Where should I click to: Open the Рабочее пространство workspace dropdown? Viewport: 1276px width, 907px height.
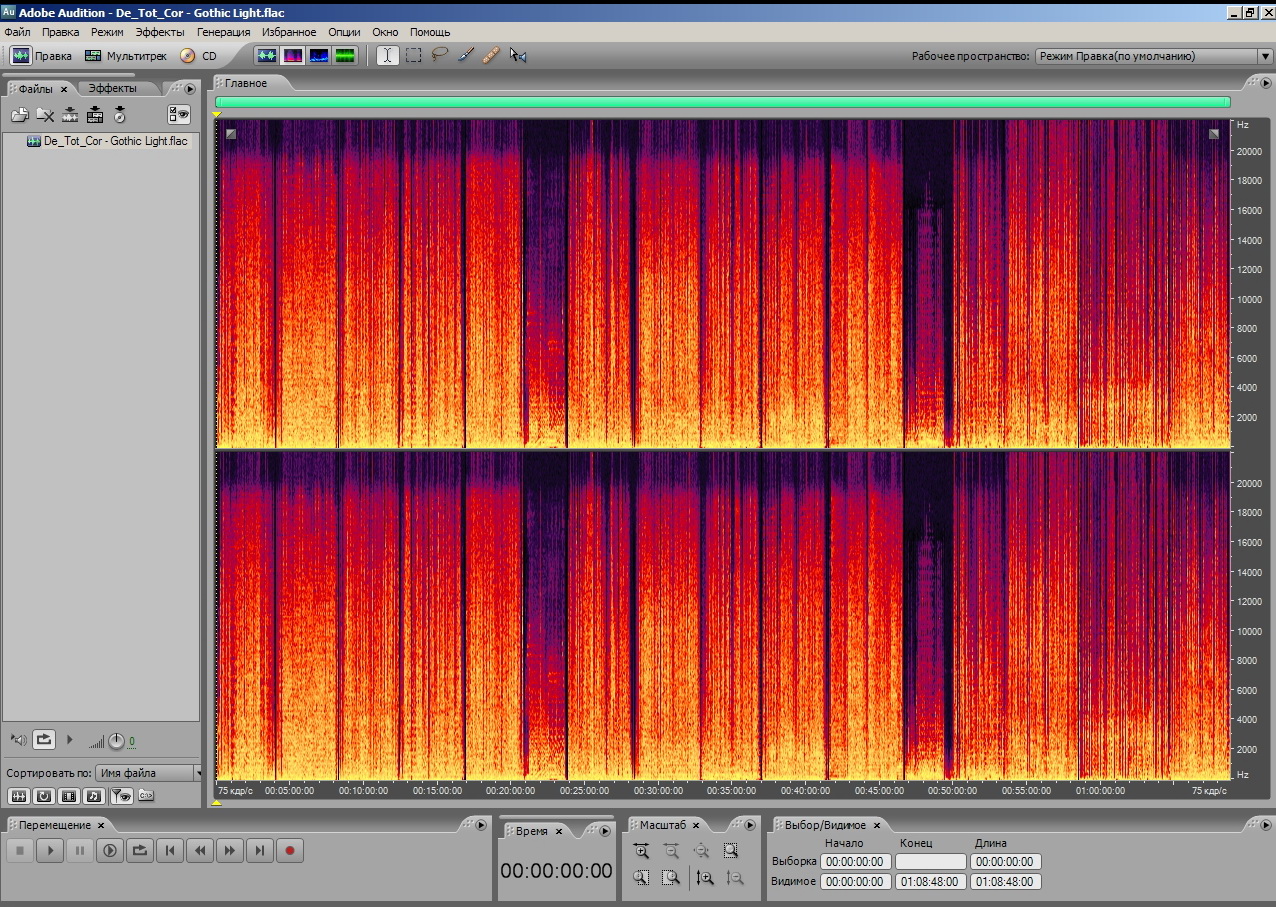(x=1153, y=56)
